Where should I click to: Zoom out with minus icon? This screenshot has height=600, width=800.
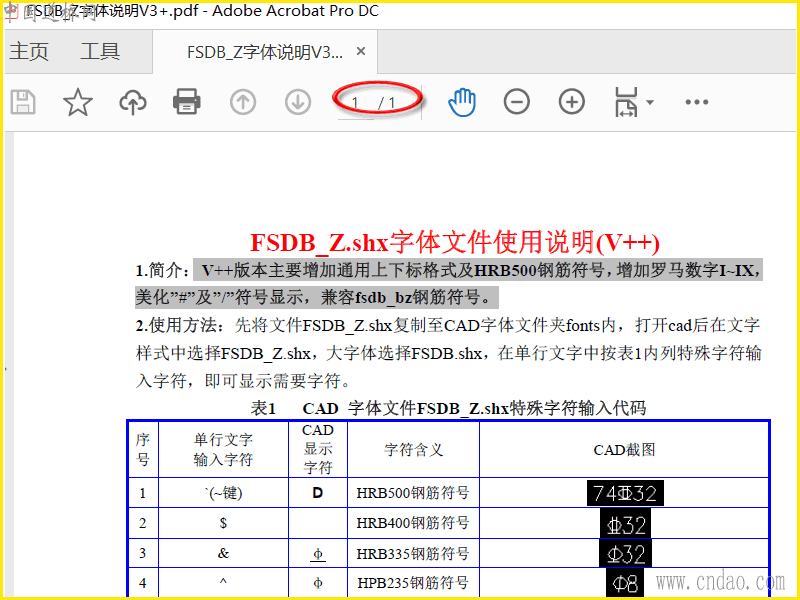517,102
